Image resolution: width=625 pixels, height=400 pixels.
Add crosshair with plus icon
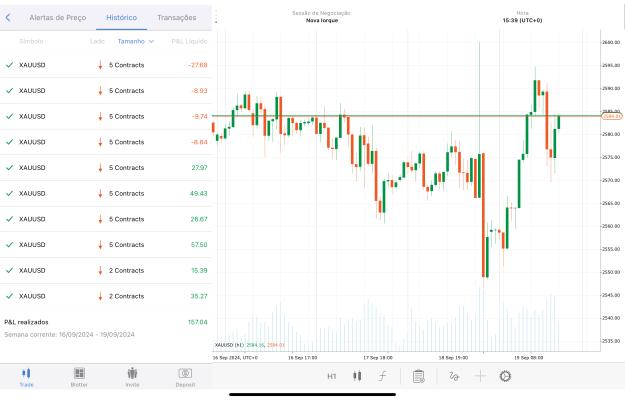coord(480,376)
